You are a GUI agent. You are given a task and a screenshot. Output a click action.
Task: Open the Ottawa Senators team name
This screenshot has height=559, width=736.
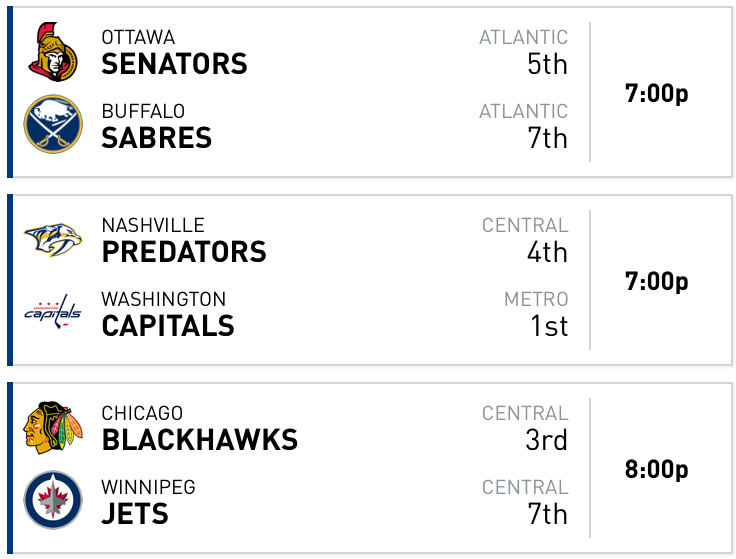pos(174,52)
